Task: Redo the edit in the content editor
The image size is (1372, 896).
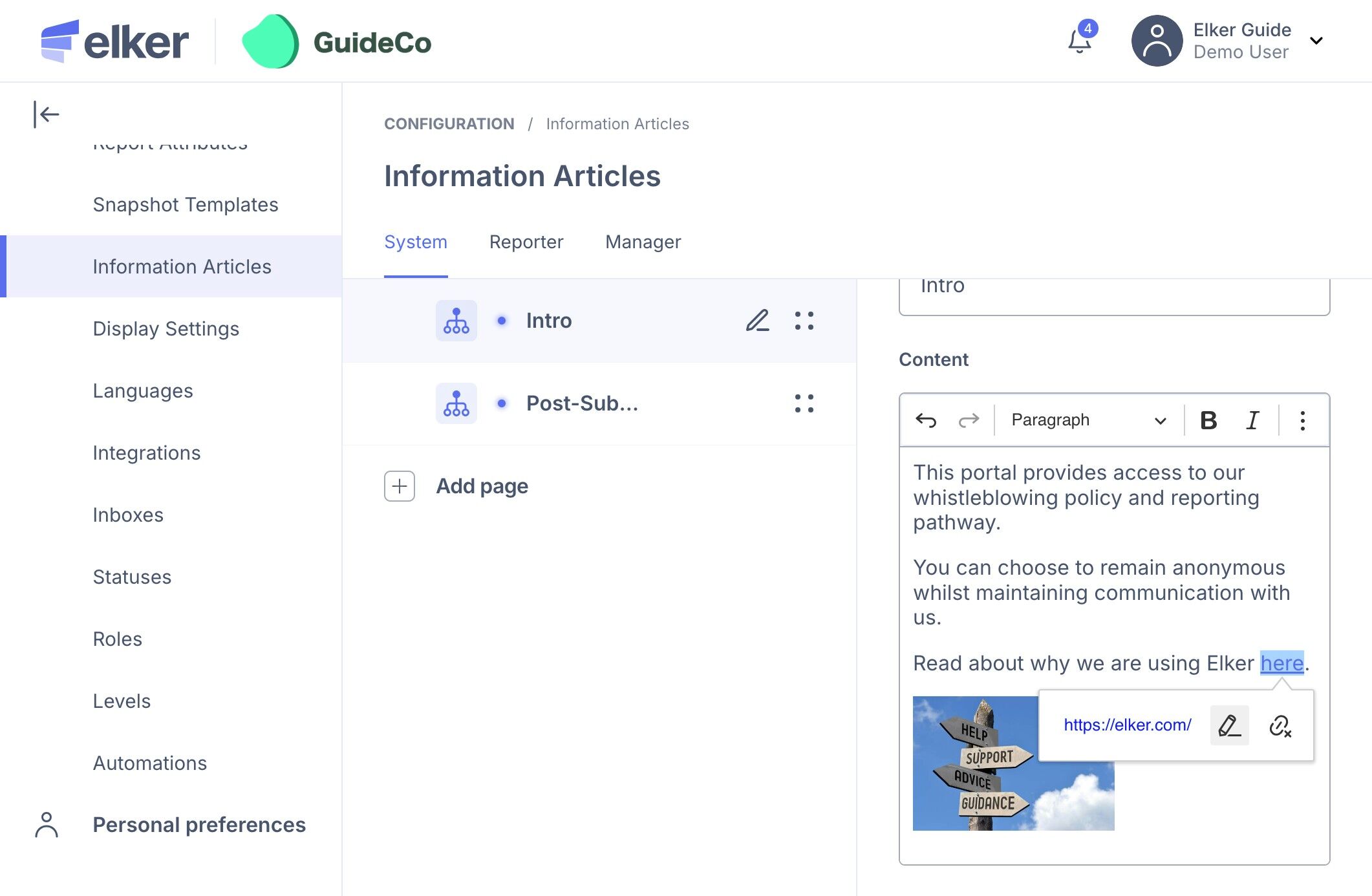Action: click(x=969, y=420)
